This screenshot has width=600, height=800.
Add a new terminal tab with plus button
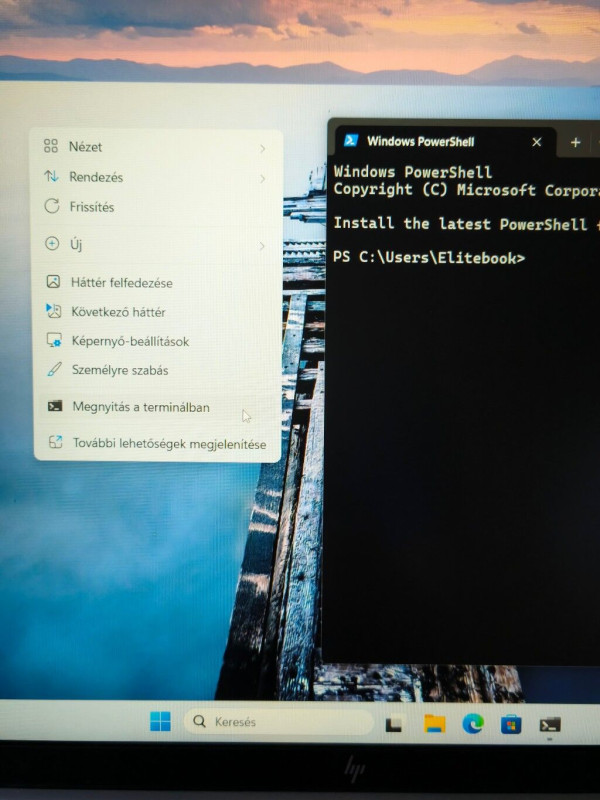pyautogui.click(x=576, y=142)
